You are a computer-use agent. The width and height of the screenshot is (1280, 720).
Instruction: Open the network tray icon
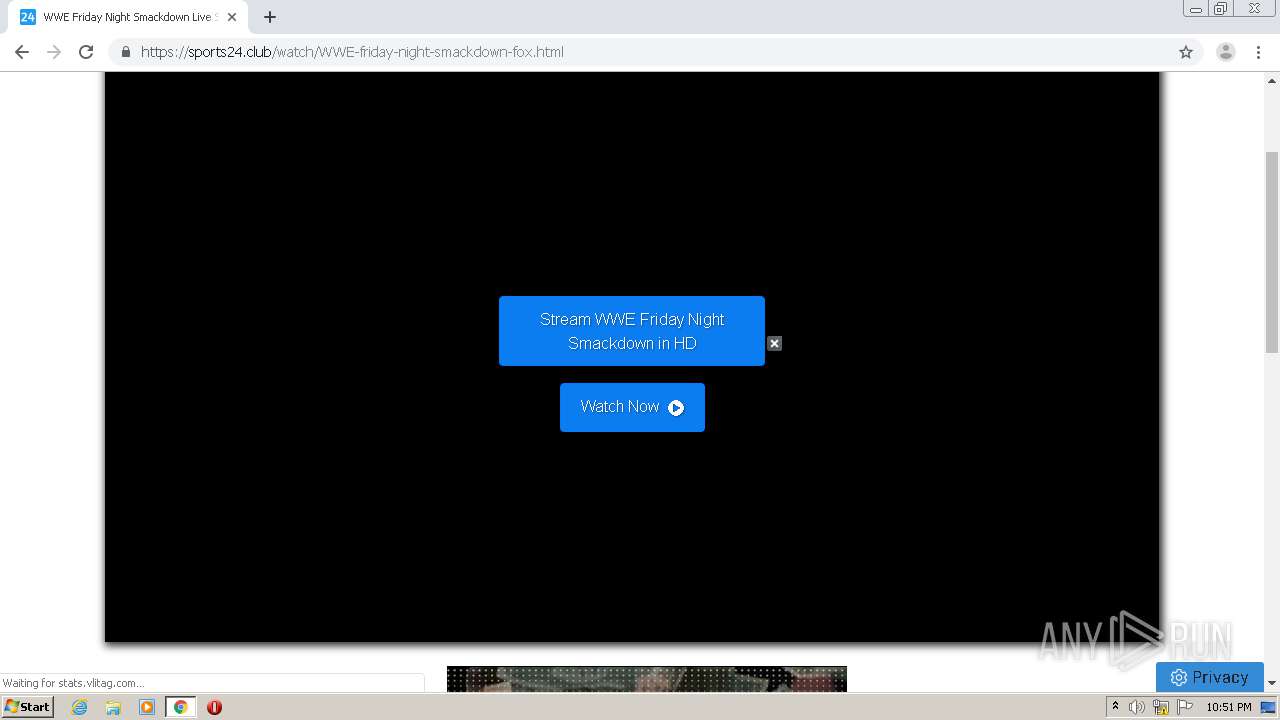1161,707
